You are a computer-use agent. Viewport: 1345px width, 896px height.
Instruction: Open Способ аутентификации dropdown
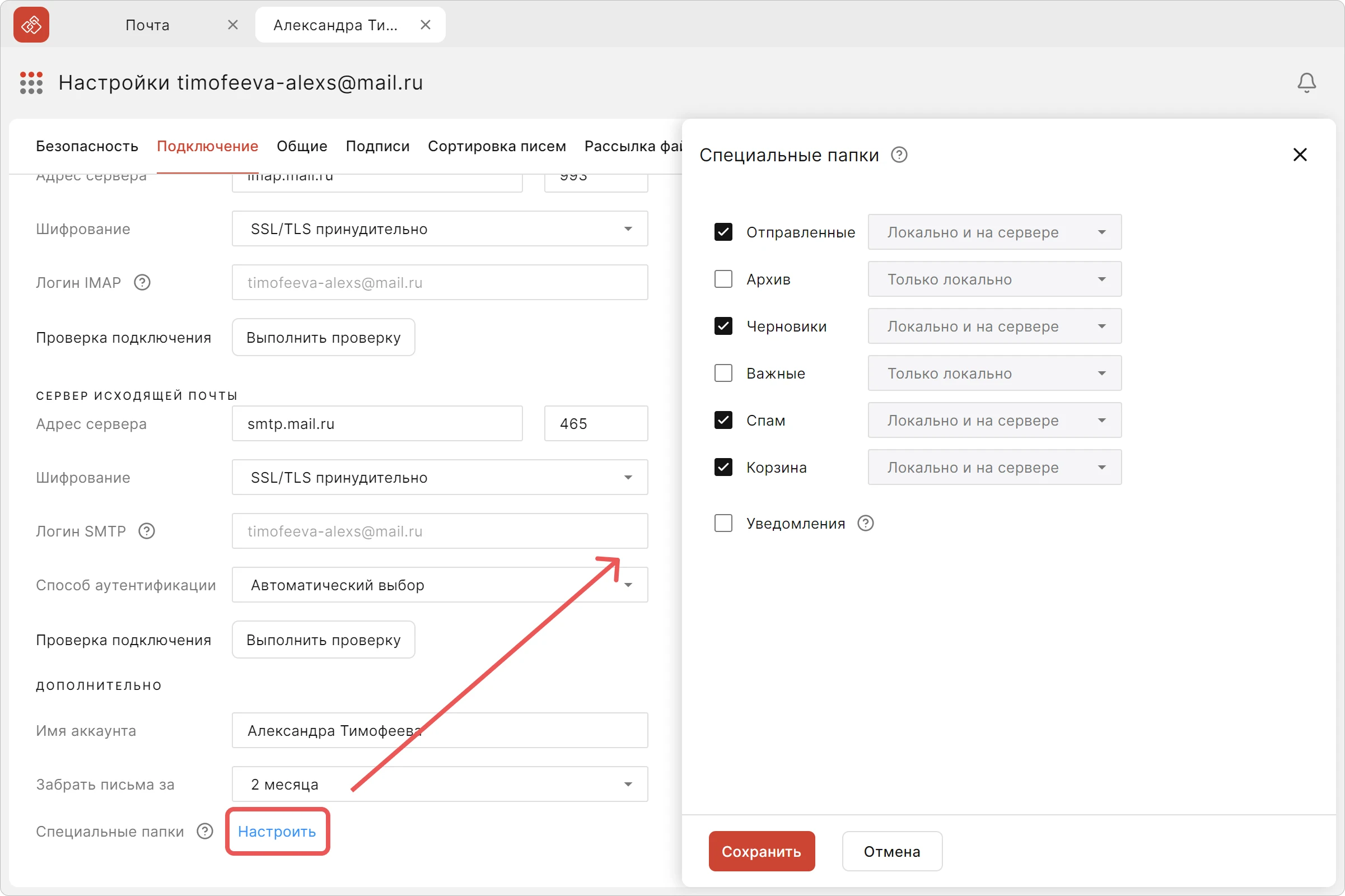440,585
